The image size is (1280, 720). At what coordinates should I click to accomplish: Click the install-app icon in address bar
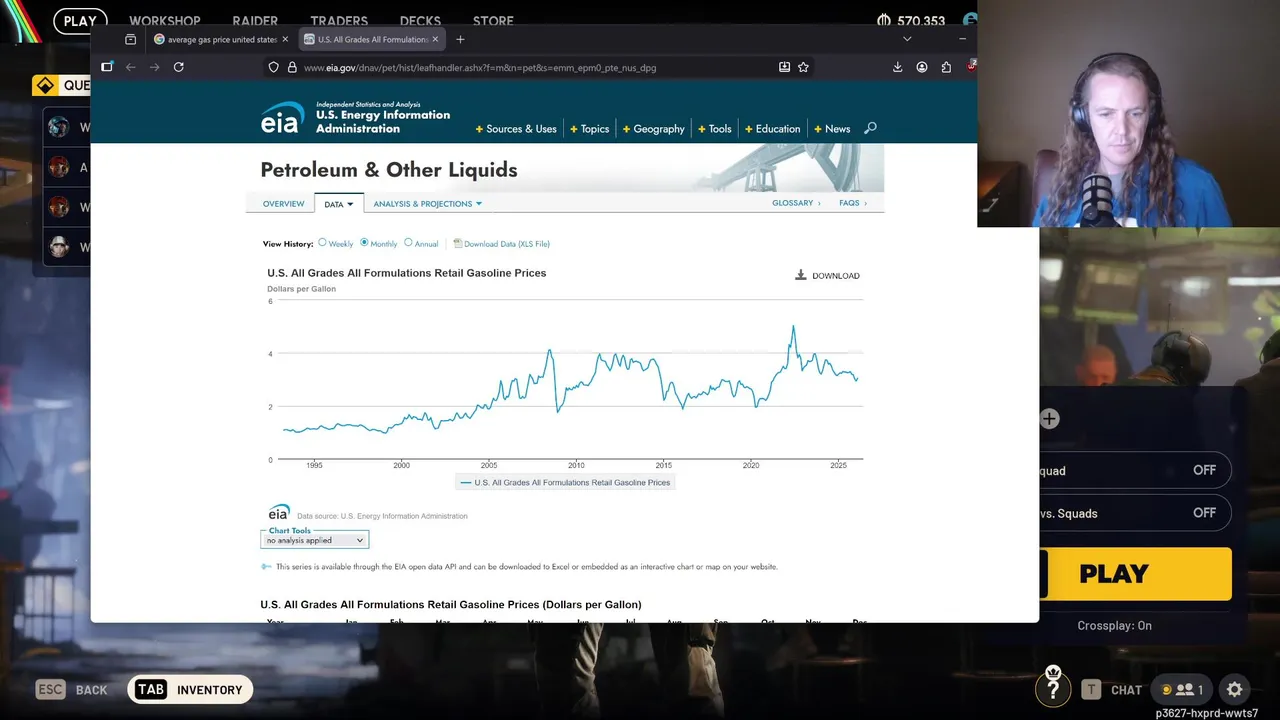[784, 67]
